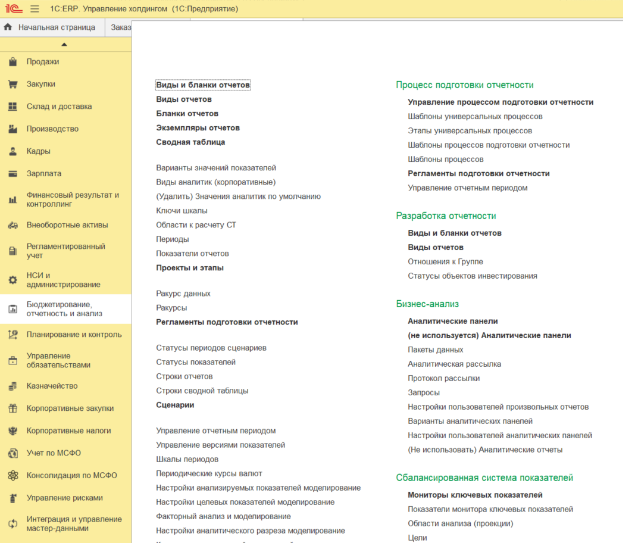The image size is (624, 544).
Task: Open Периодические курсы валют
Action: pos(209,474)
